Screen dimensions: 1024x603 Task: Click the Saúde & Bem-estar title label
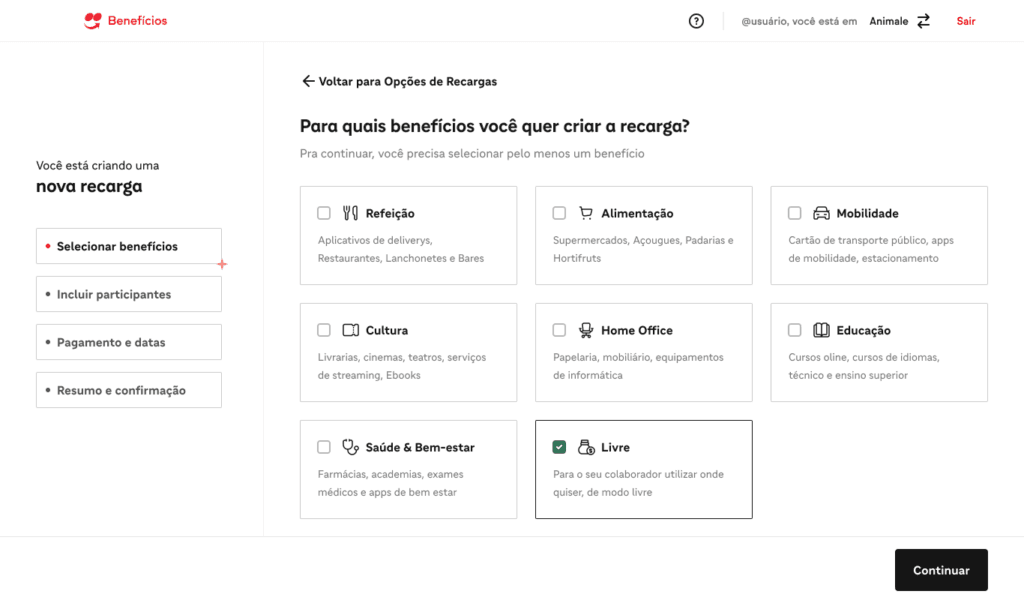[x=420, y=447]
